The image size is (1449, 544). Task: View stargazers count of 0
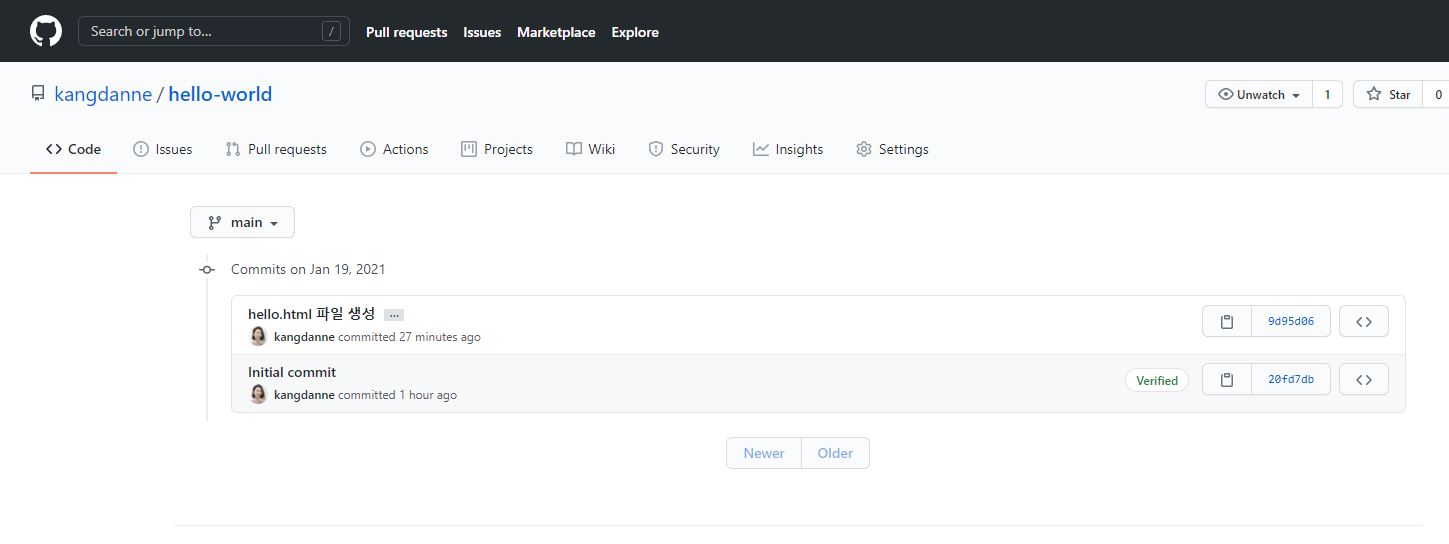[1437, 94]
